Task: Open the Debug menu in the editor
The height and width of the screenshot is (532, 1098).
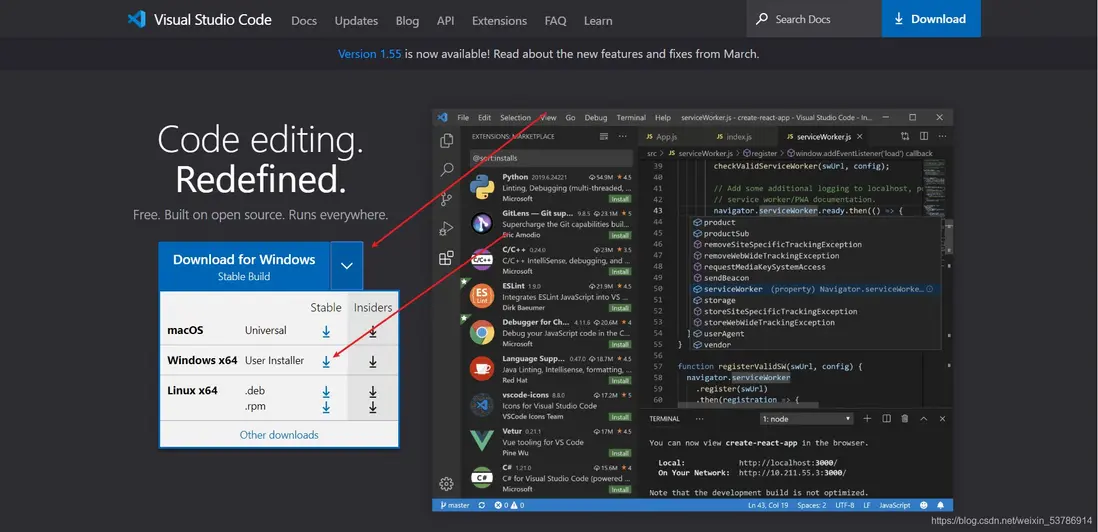Action: pyautogui.click(x=596, y=118)
